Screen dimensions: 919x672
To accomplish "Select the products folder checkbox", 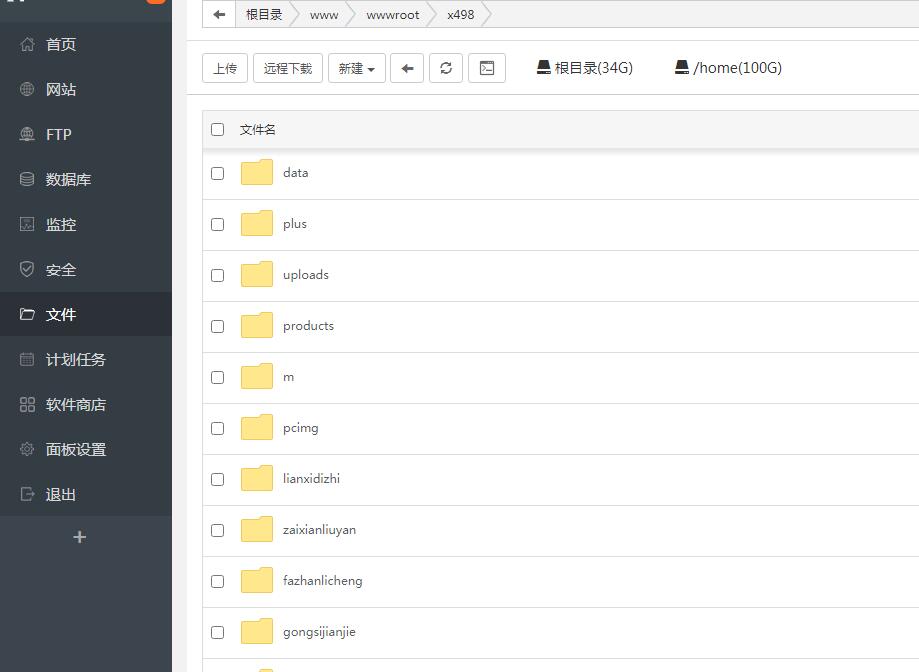I will click(218, 326).
